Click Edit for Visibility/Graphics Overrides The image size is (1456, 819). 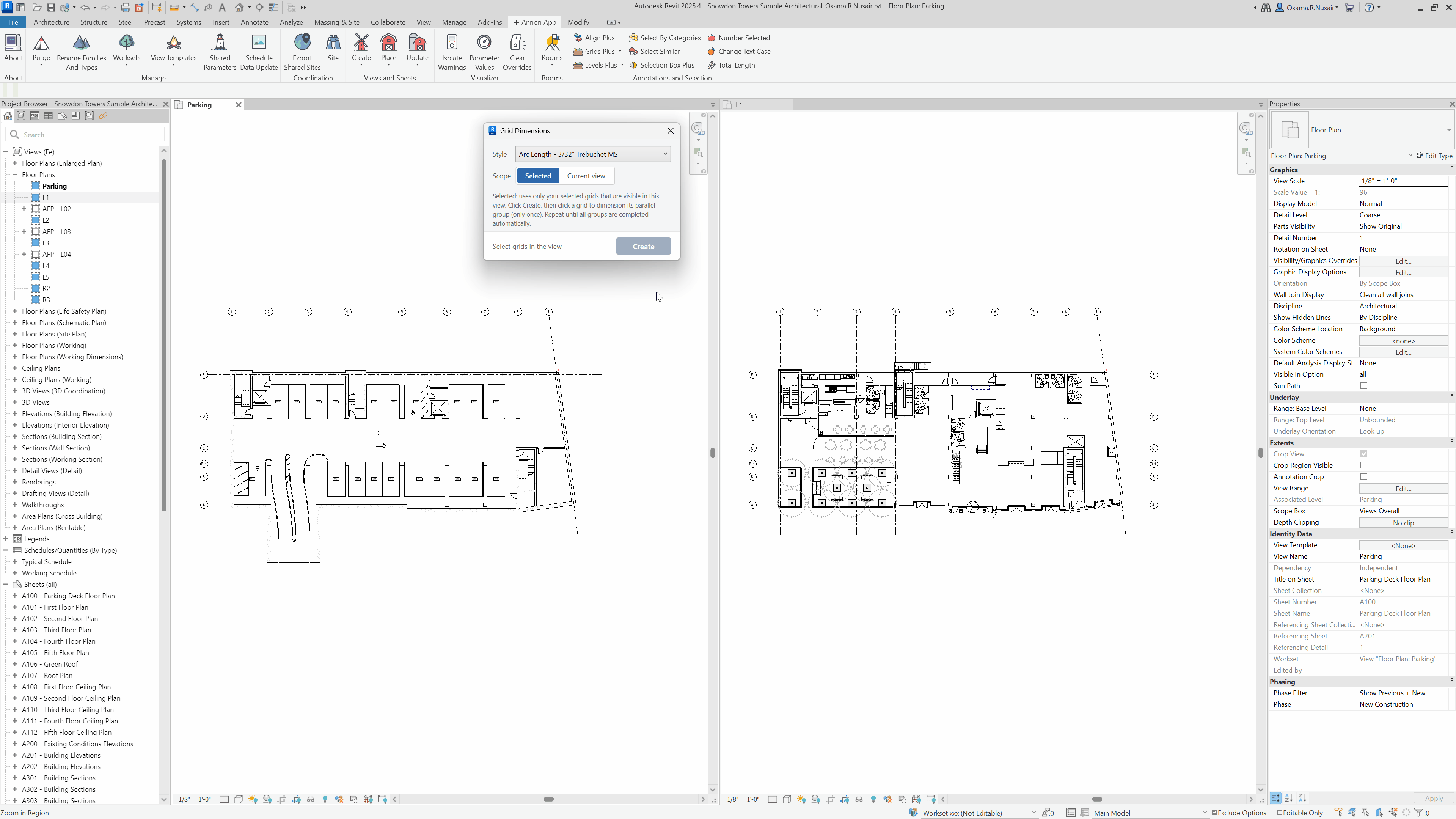(1403, 261)
